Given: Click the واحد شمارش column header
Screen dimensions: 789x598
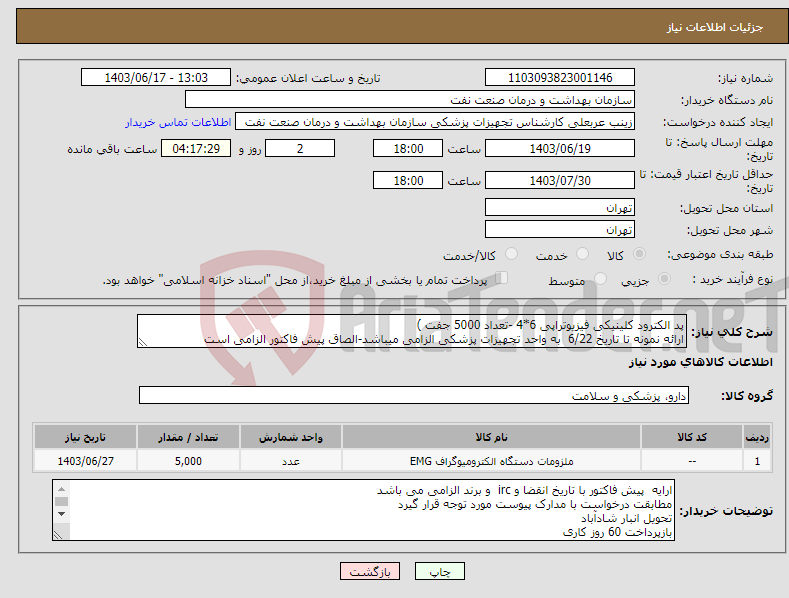Looking at the screenshot, I should click(291, 437).
